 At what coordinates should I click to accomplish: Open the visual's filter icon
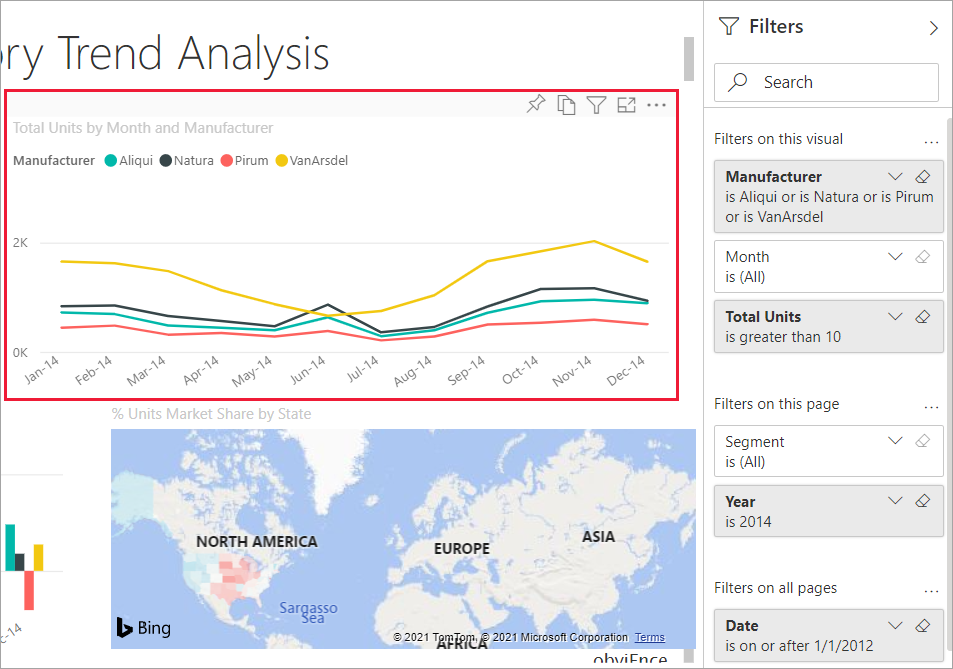pyautogui.click(x=596, y=105)
